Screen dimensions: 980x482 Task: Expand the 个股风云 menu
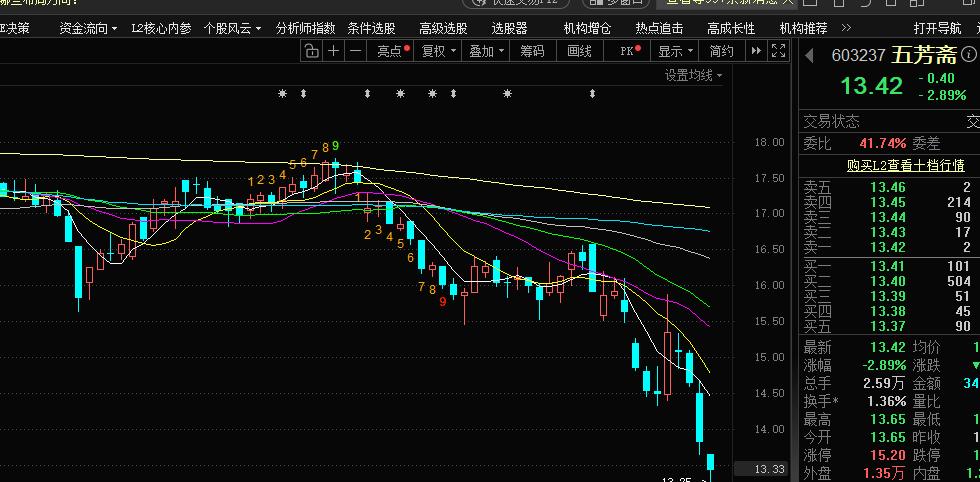pyautogui.click(x=232, y=28)
